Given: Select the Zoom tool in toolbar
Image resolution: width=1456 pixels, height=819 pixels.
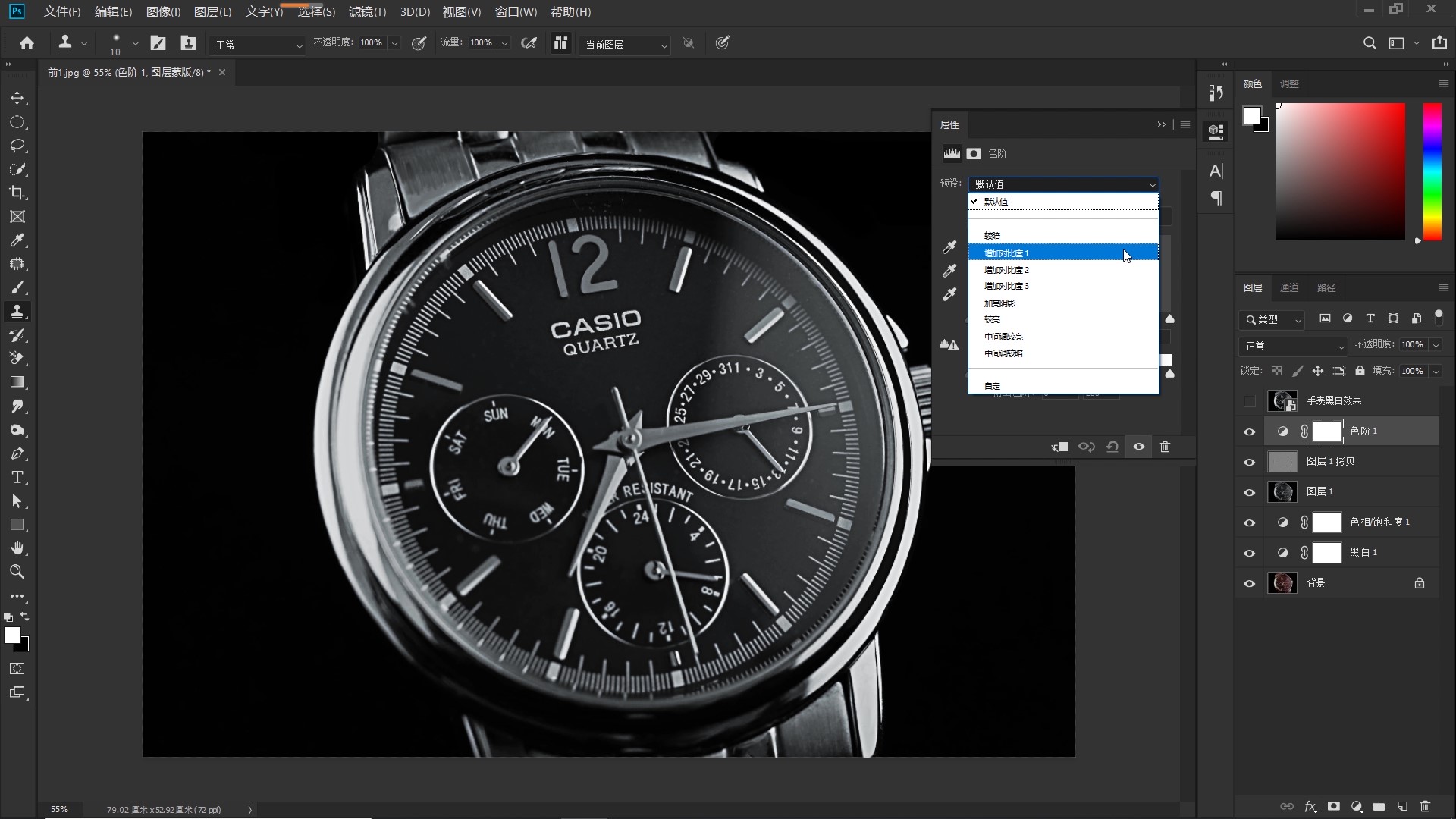Looking at the screenshot, I should [17, 572].
